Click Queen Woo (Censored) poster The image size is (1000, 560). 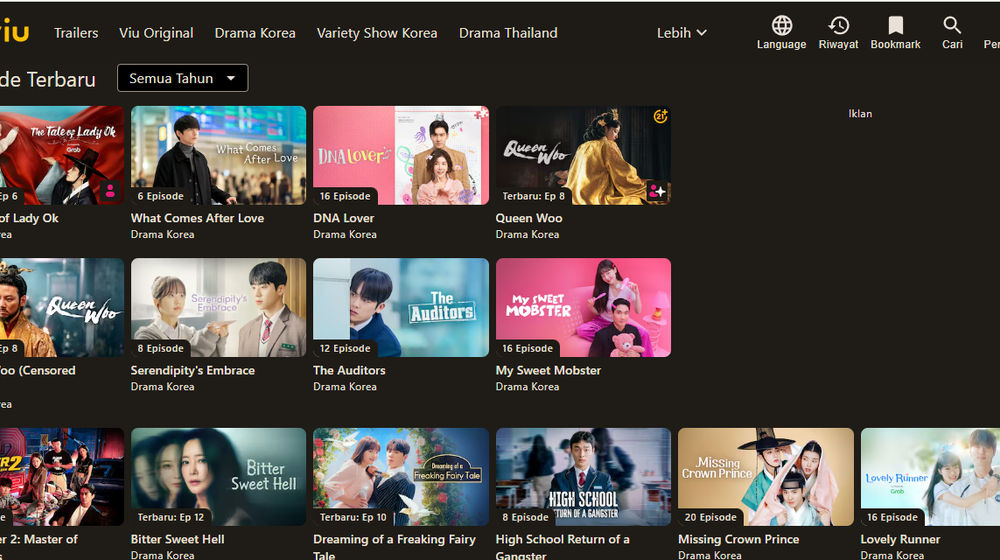(62, 307)
